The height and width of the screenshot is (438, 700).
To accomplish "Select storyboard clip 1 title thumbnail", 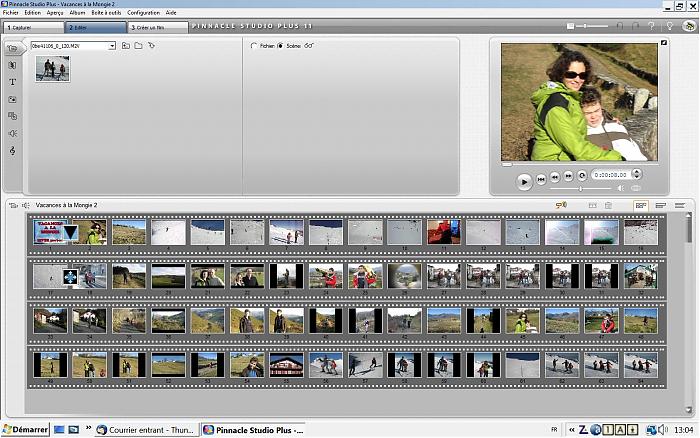I will tap(50, 232).
